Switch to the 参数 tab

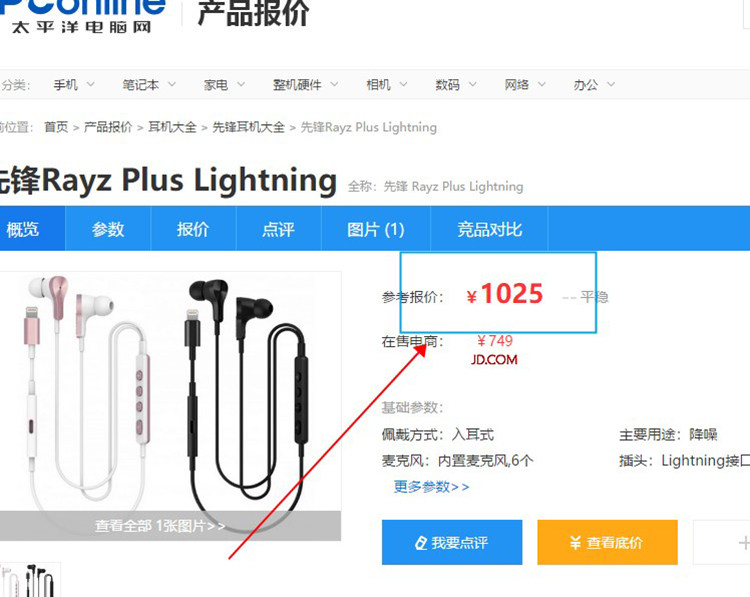(x=108, y=229)
